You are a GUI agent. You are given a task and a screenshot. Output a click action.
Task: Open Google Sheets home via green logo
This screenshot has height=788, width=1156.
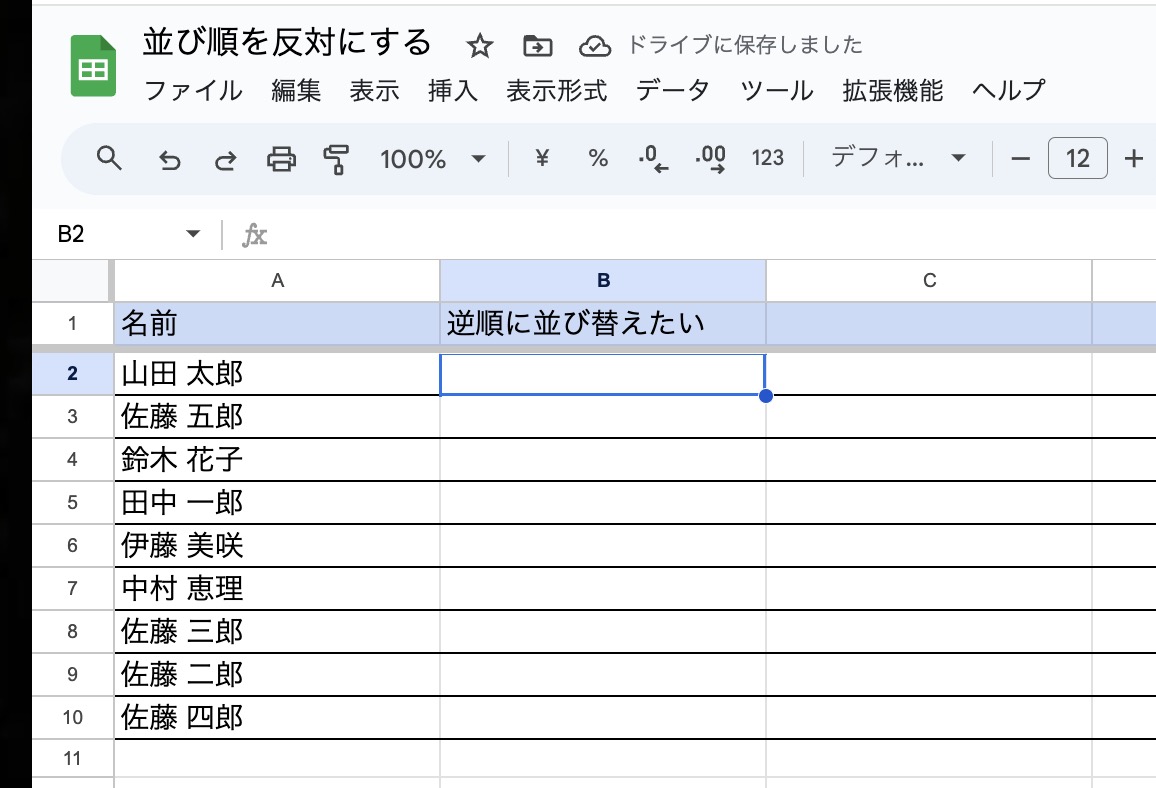tap(94, 67)
